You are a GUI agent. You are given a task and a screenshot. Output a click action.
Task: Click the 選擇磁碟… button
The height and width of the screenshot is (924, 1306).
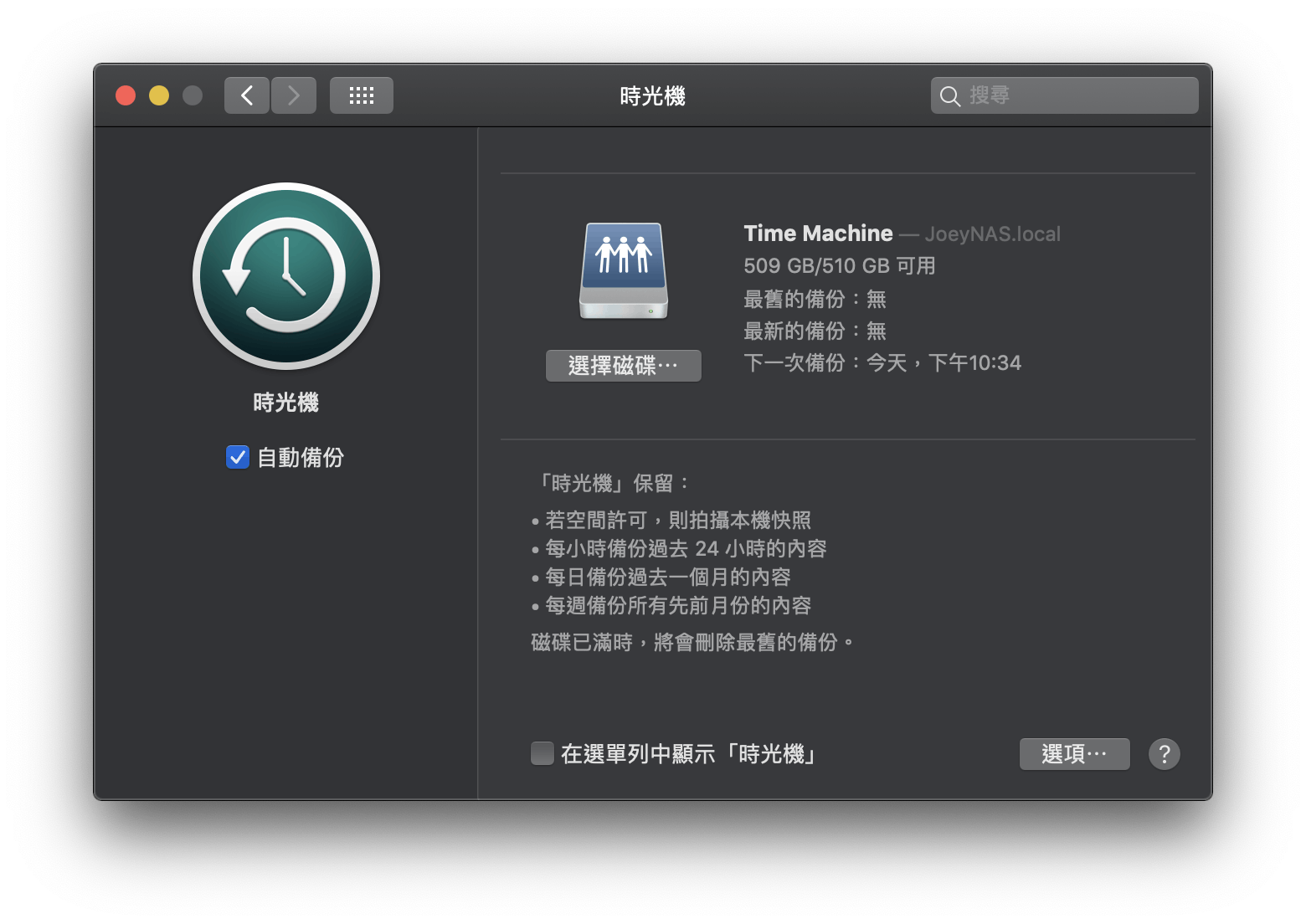pyautogui.click(x=624, y=366)
